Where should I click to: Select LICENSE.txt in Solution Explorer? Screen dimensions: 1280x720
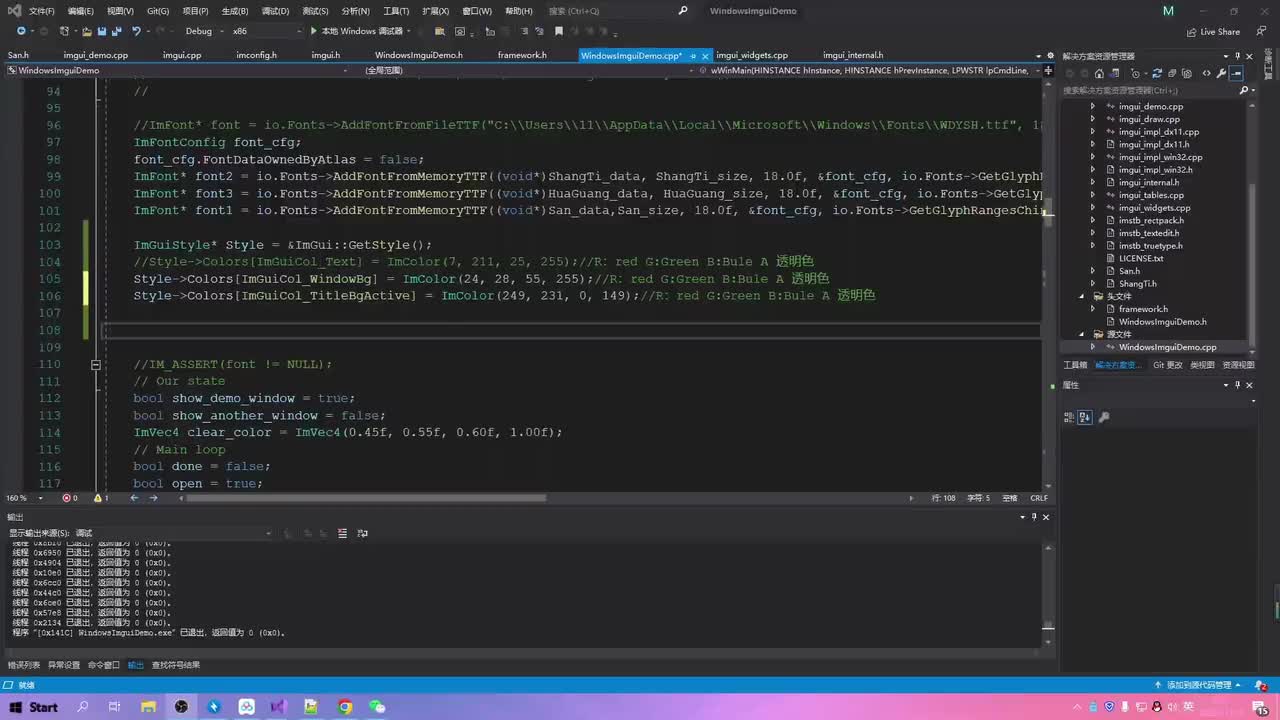tap(1141, 258)
